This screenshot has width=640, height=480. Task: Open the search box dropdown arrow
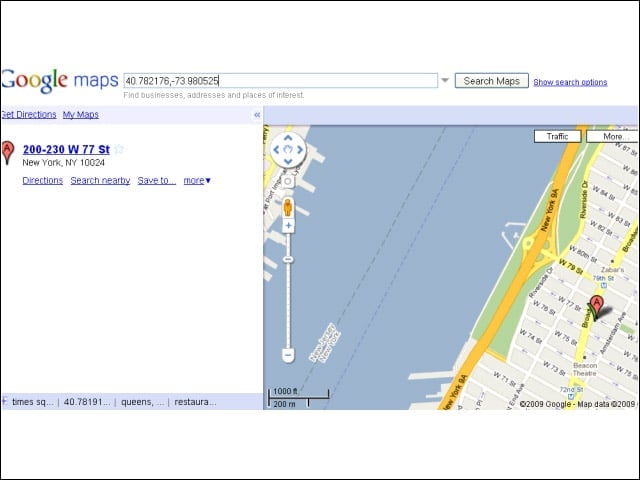(x=445, y=80)
